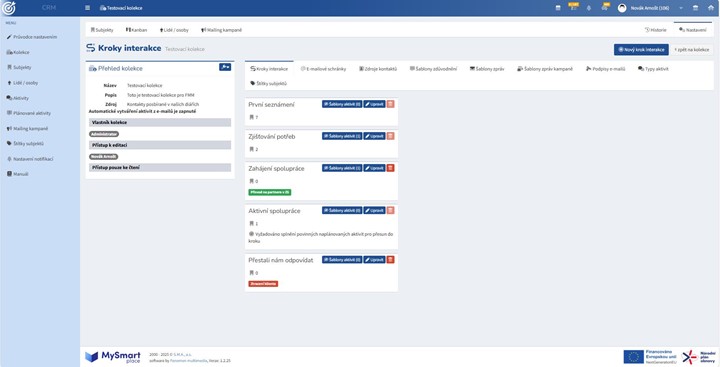Switch to Subjekty top tab
The height and width of the screenshot is (367, 720).
click(x=102, y=30)
